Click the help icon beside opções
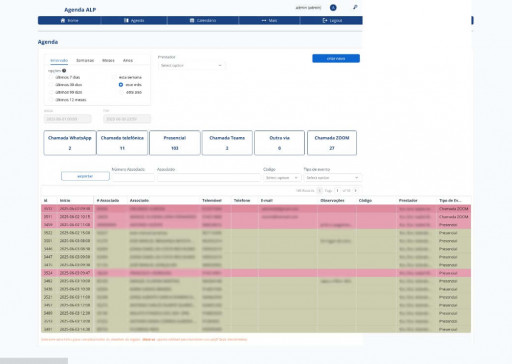Screen dimensions: 512x364 [64, 71]
